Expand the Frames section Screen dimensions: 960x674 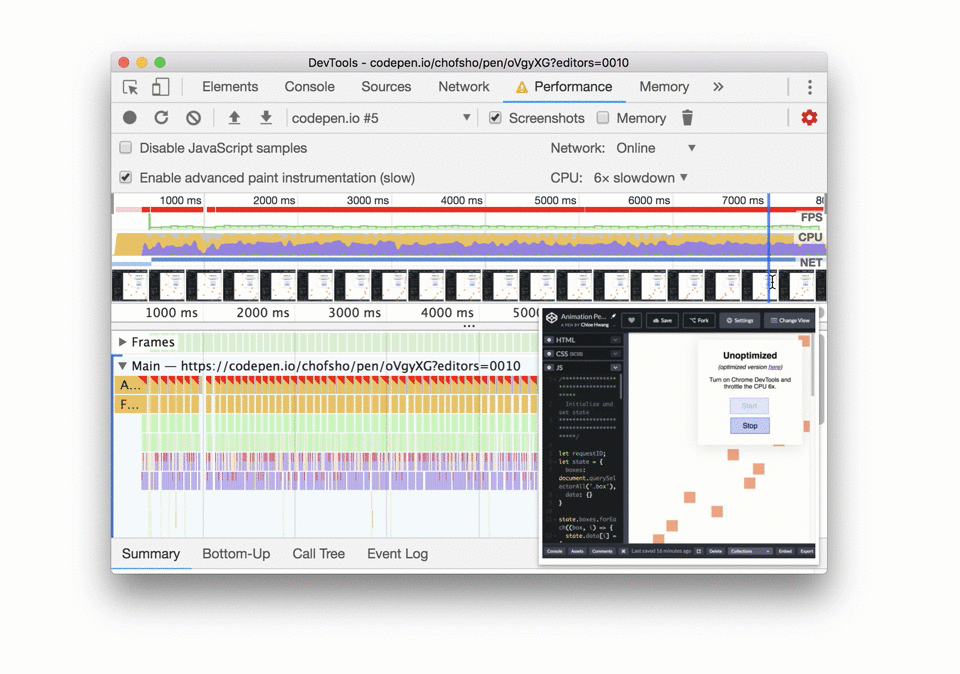pyautogui.click(x=123, y=342)
